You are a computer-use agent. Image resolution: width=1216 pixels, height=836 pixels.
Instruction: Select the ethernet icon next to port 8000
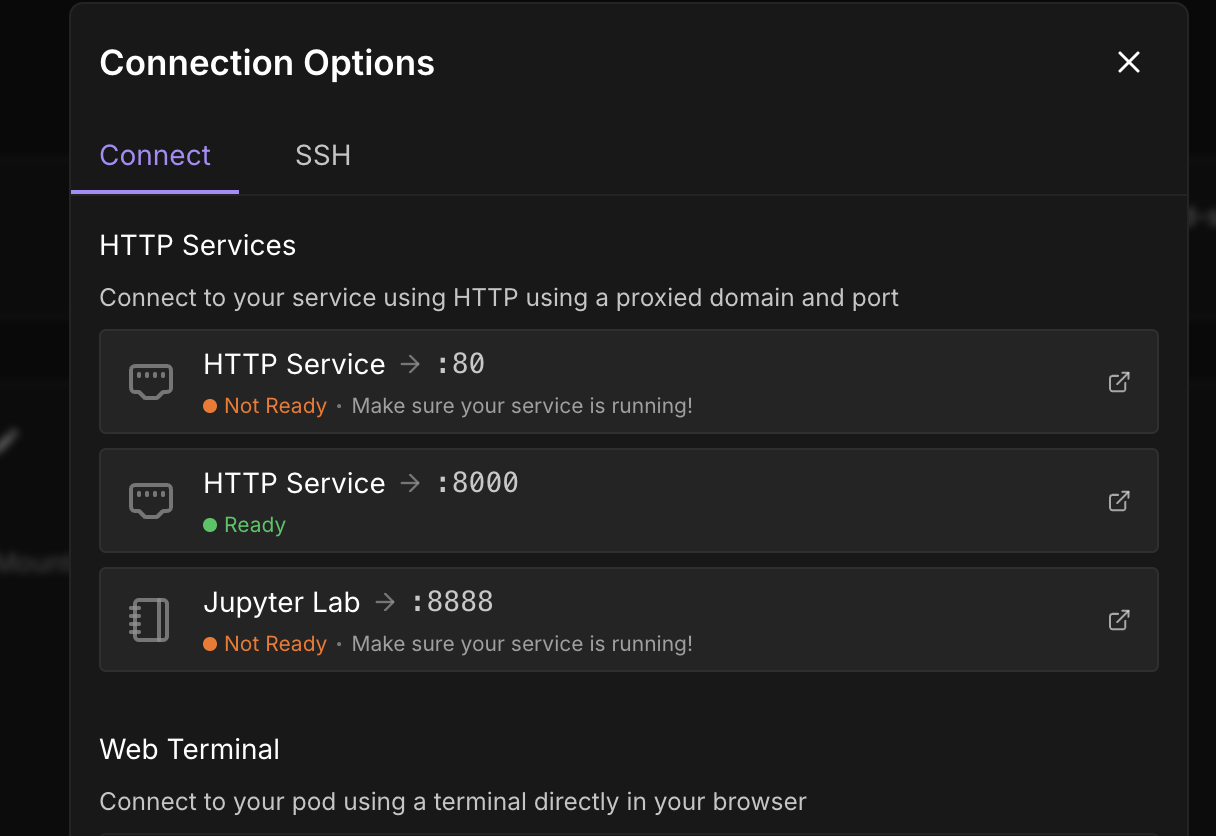150,500
